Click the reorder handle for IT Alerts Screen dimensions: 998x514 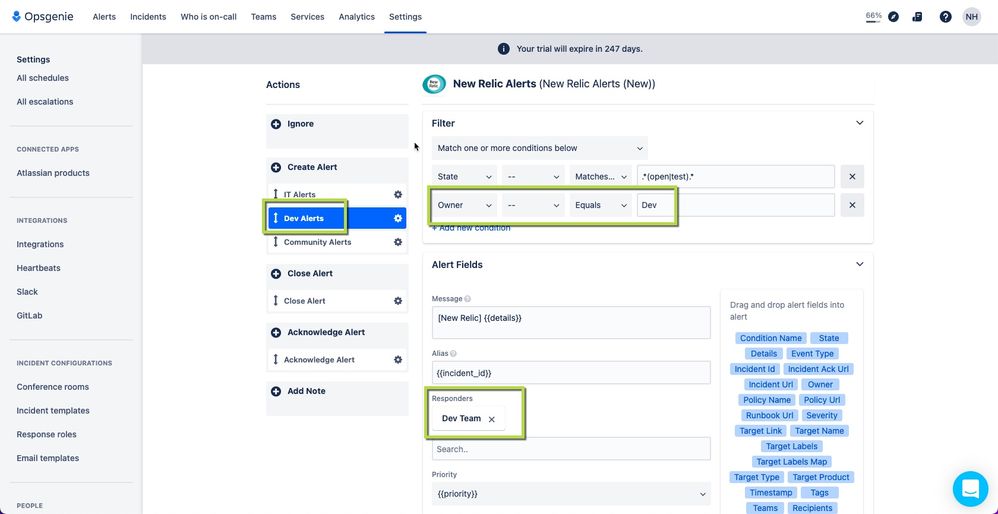pyautogui.click(x=276, y=195)
